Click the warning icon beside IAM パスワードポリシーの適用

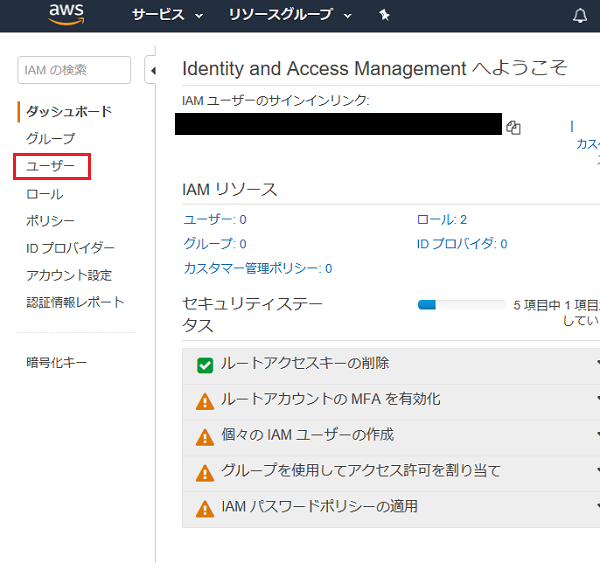(x=205, y=509)
